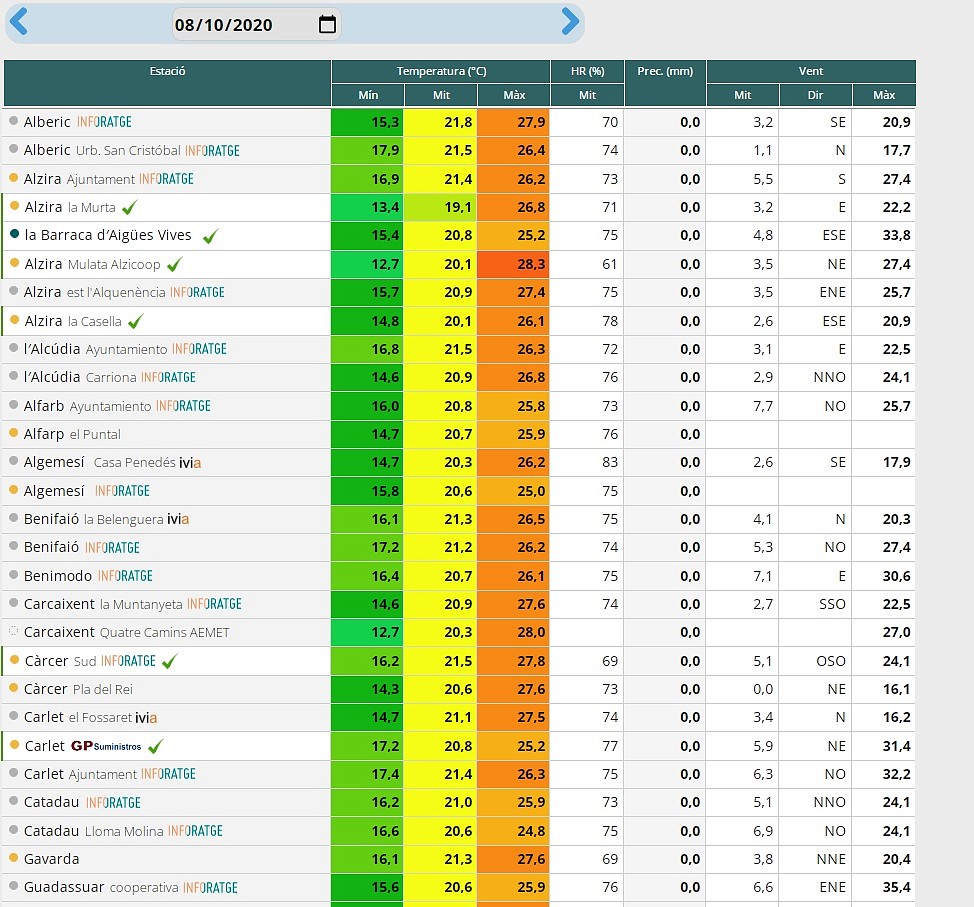Open the calendar date picker icon

[x=327, y=24]
